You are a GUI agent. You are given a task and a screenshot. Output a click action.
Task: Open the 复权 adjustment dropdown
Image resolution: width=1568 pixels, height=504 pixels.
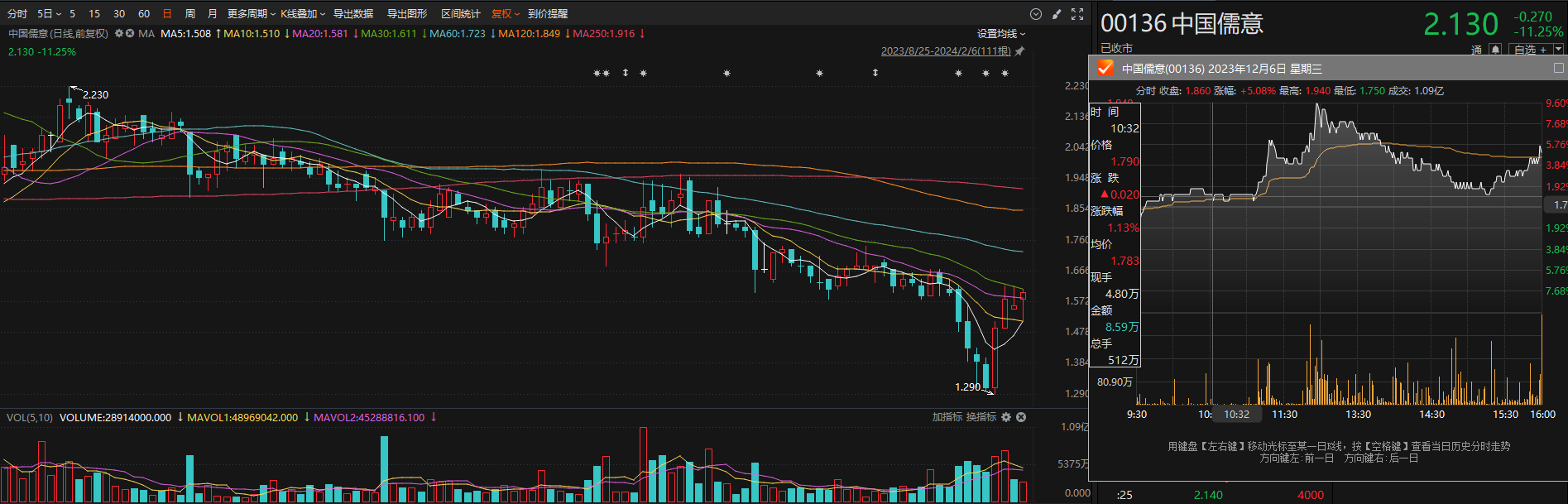click(506, 14)
